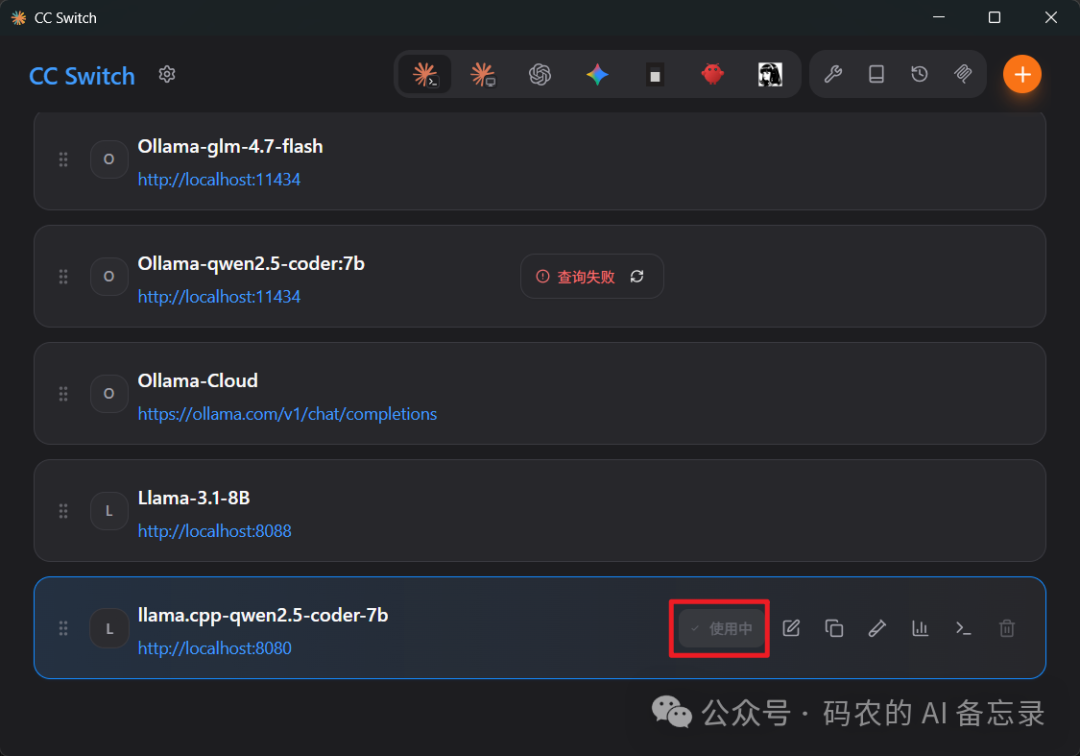Open the book icon in toolbar
The image size is (1080, 756).
coord(876,74)
